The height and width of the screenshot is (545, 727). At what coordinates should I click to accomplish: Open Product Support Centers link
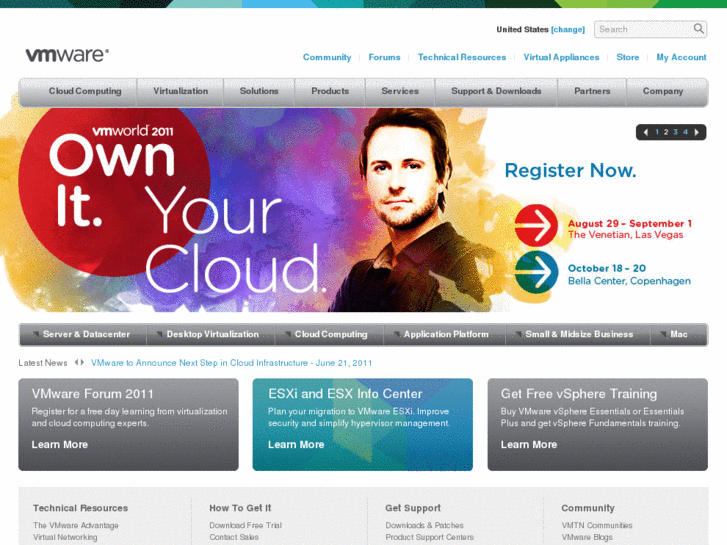click(x=429, y=537)
